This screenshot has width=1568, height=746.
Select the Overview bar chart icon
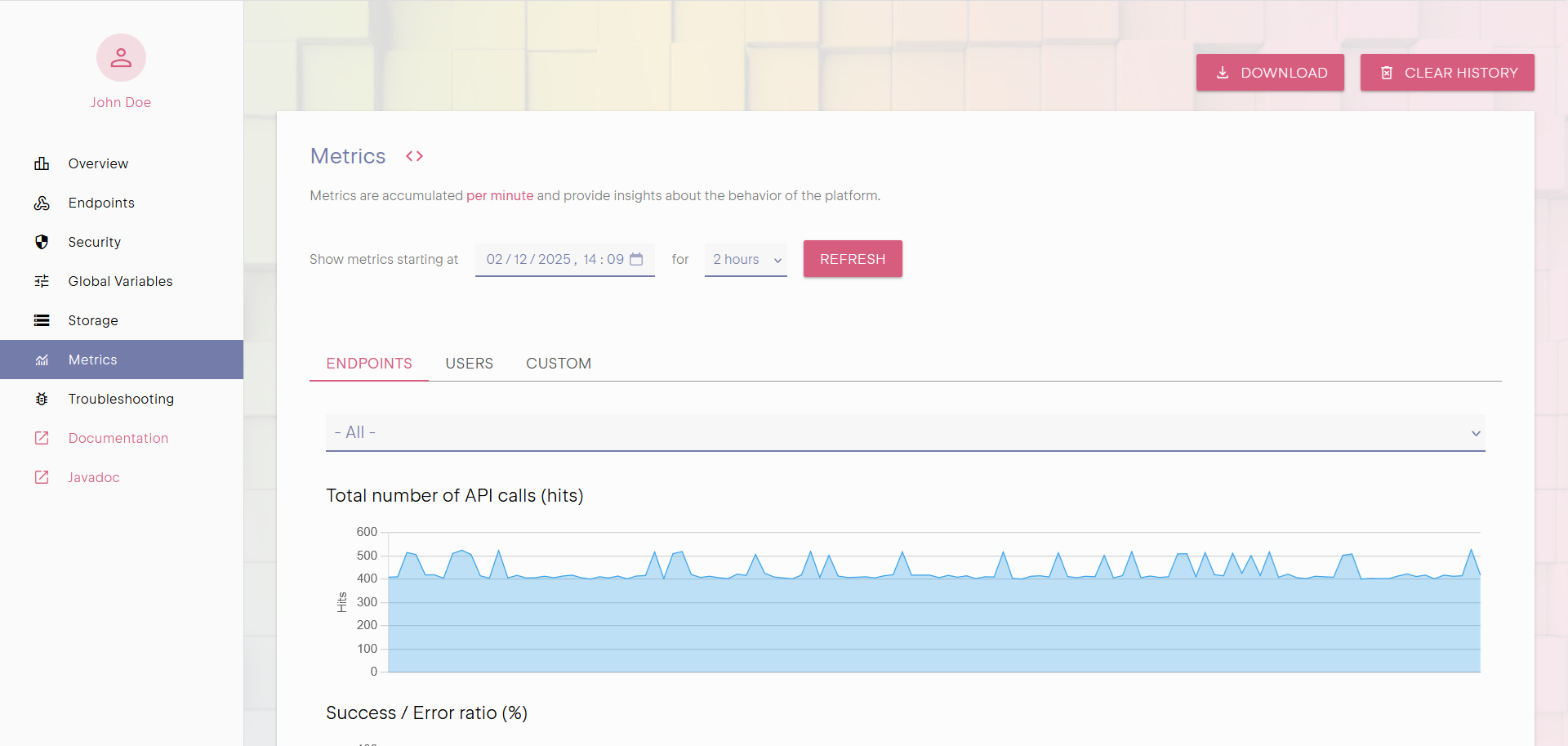click(x=42, y=163)
